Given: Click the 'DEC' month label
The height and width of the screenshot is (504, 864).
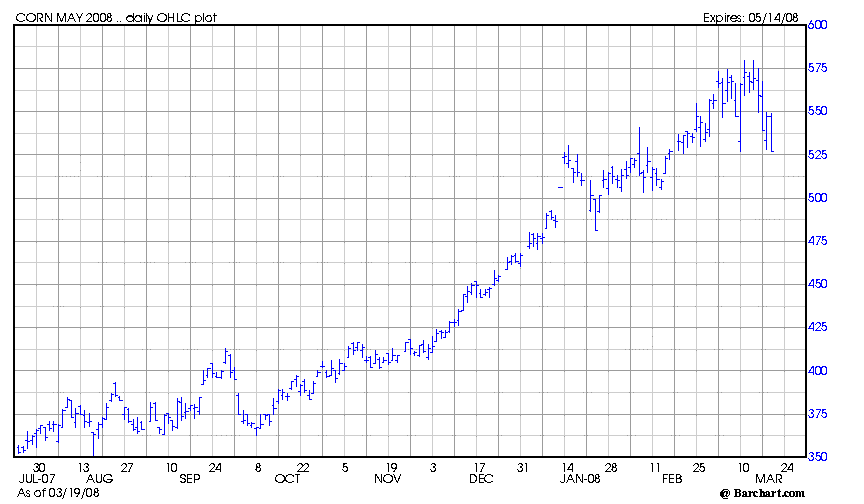Looking at the screenshot, I should pos(481,479).
